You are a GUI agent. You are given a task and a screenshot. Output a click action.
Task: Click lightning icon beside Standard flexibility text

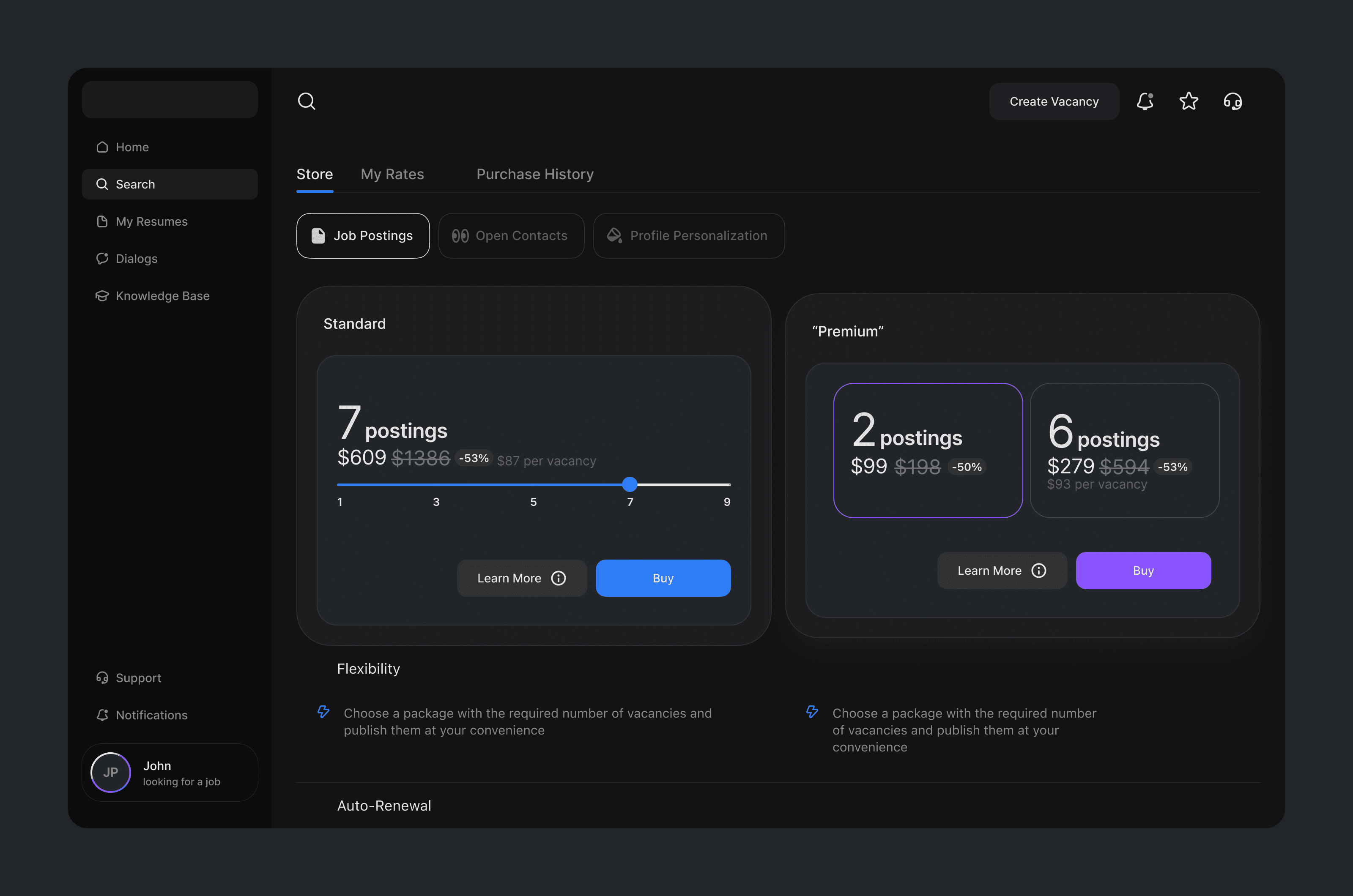coord(323,712)
